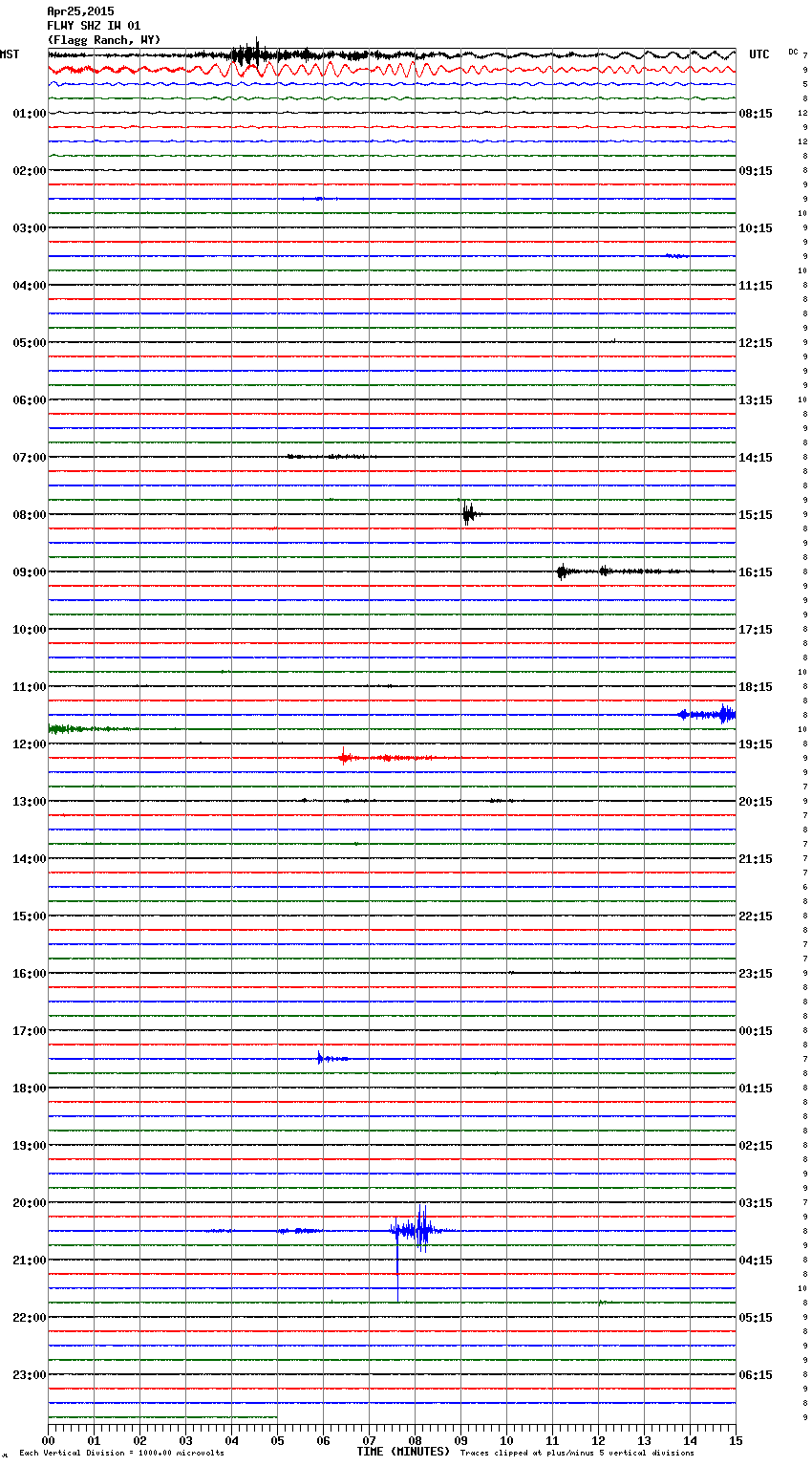This screenshot has width=812, height=1466.
Task: Click the black seismic burst on the 08:00 trace
Action: coord(468,514)
